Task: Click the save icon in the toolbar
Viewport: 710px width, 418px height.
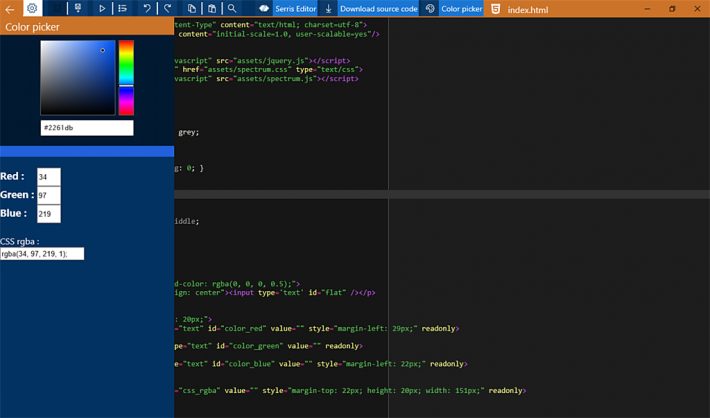Action: [x=78, y=8]
